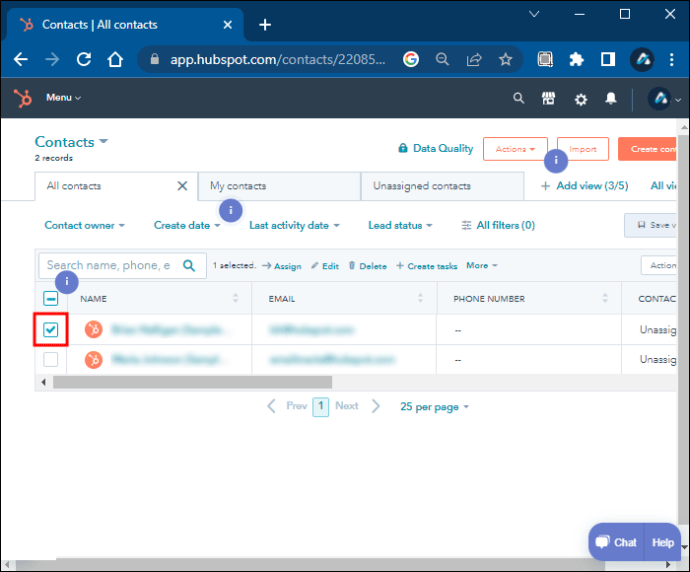Screen dimensions: 690x572
Task: Switch to the Unassigned contacts tab
Action: (x=421, y=186)
